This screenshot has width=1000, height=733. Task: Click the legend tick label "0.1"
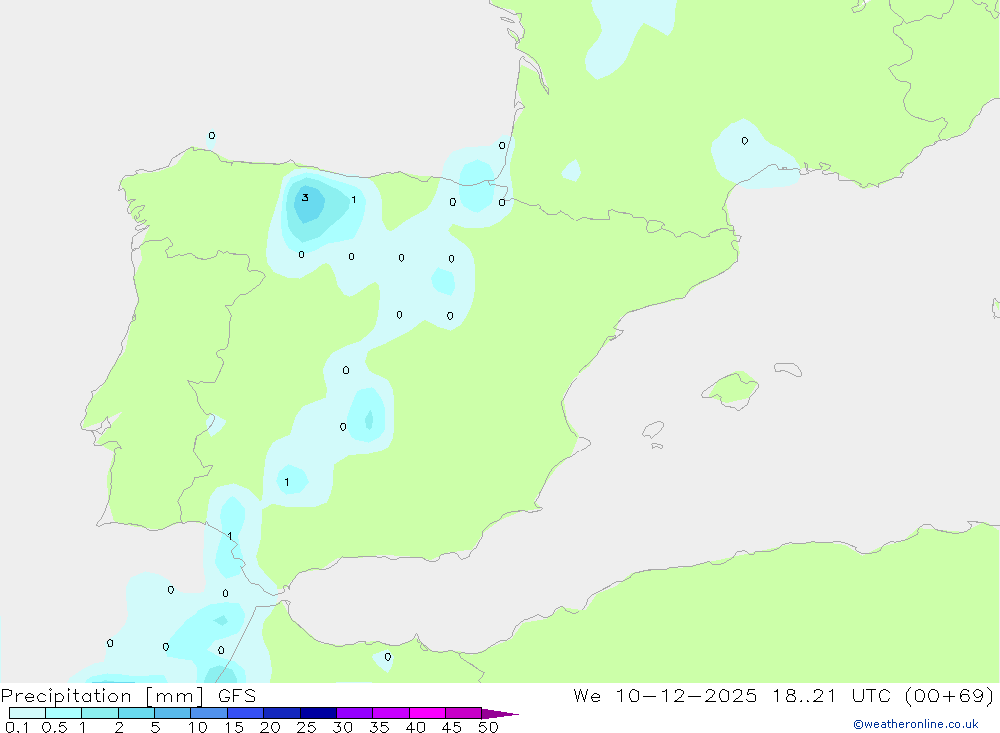[17, 727]
